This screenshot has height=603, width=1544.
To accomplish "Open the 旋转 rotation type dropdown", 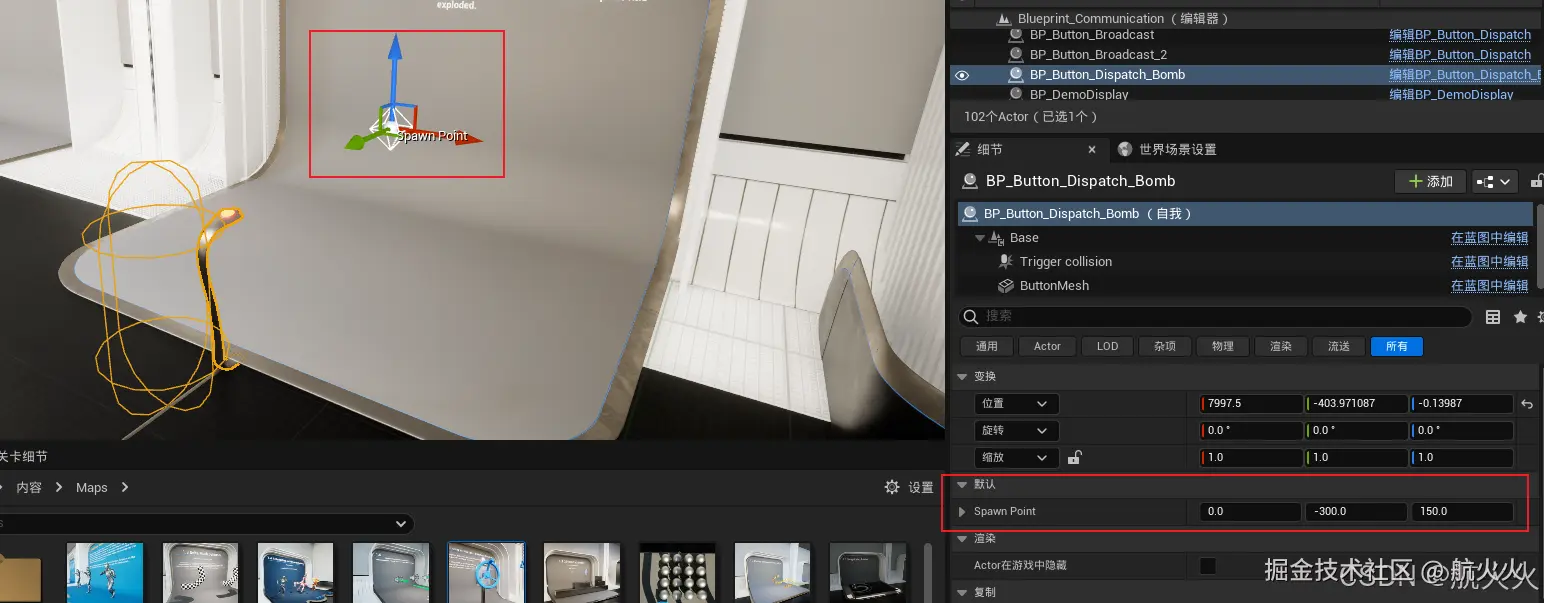I will (x=1017, y=431).
